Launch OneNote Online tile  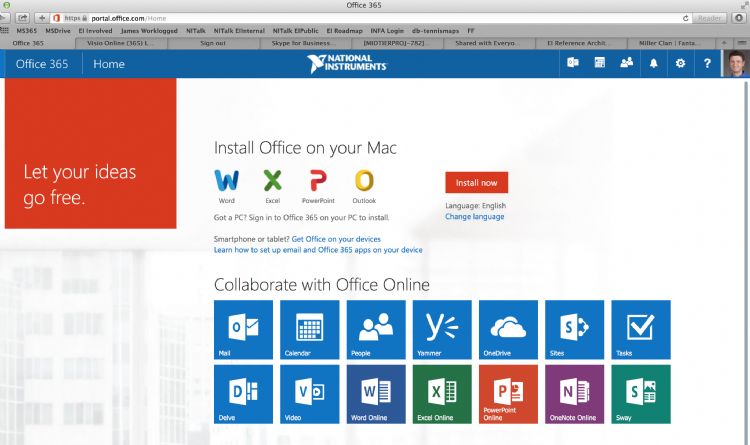(574, 394)
